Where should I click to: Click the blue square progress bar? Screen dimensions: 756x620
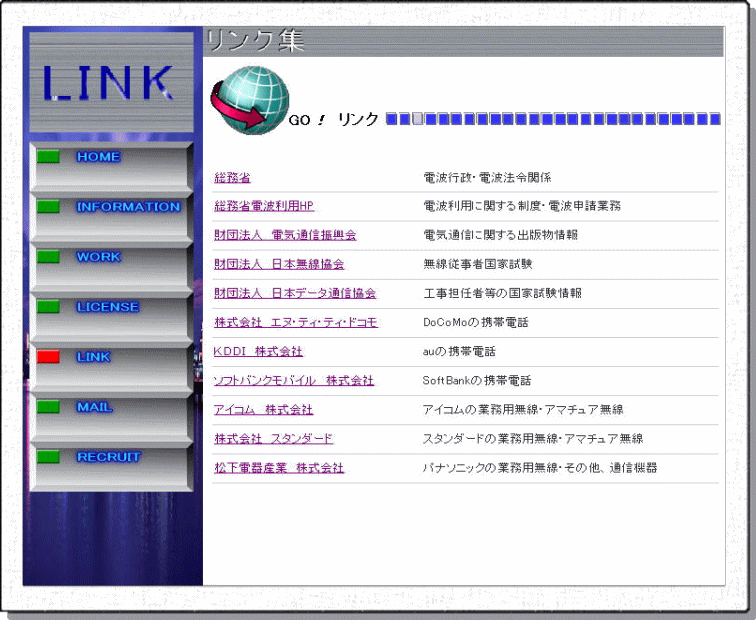tap(553, 119)
